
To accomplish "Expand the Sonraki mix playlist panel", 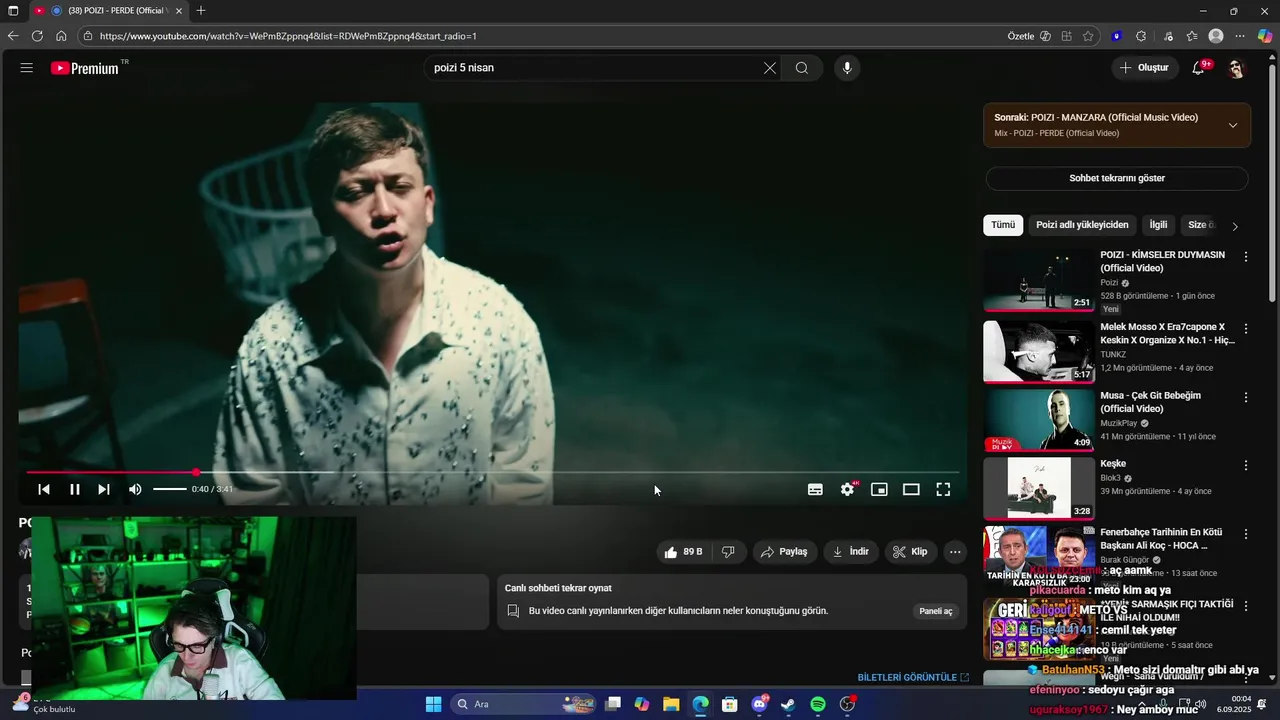I will point(1233,125).
